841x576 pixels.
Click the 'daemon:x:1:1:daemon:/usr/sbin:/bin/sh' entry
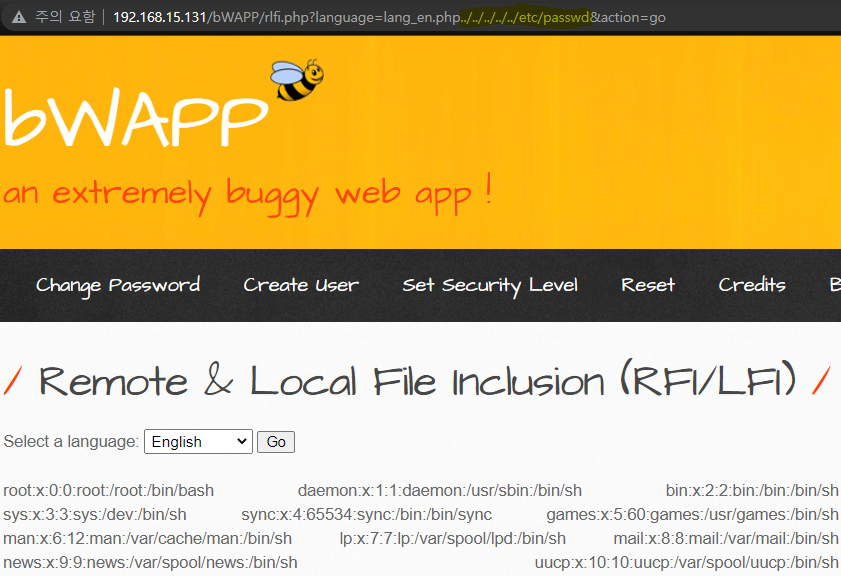[440, 490]
